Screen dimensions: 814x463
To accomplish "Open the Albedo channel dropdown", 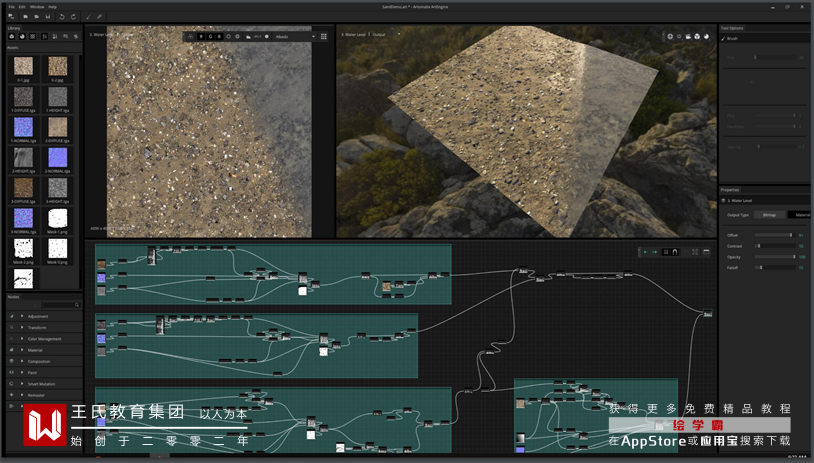I will tap(295, 36).
